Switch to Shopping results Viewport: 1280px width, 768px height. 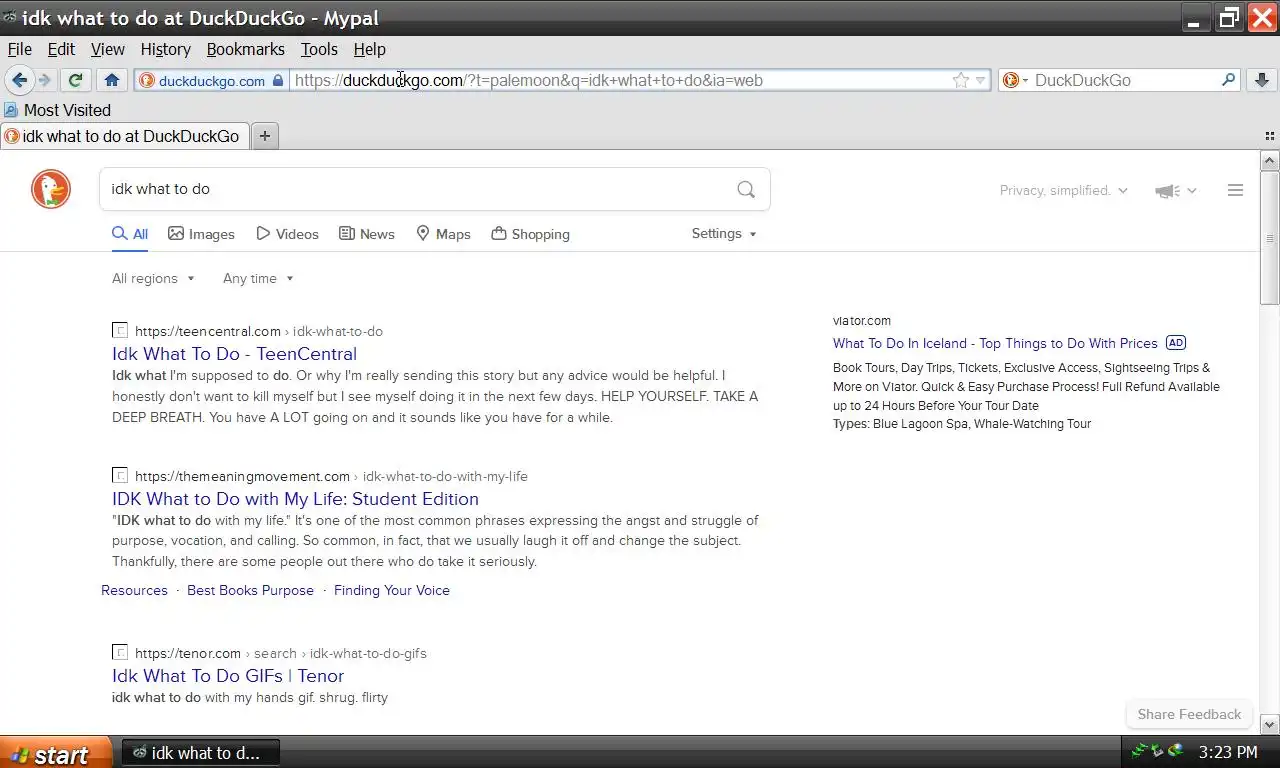(530, 234)
